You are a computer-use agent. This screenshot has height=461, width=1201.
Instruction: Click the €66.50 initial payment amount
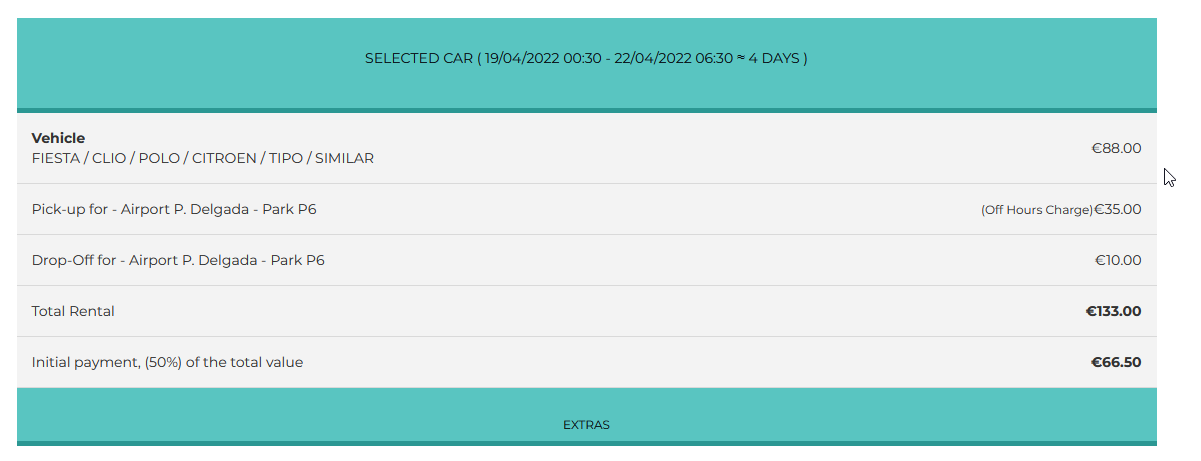1116,362
